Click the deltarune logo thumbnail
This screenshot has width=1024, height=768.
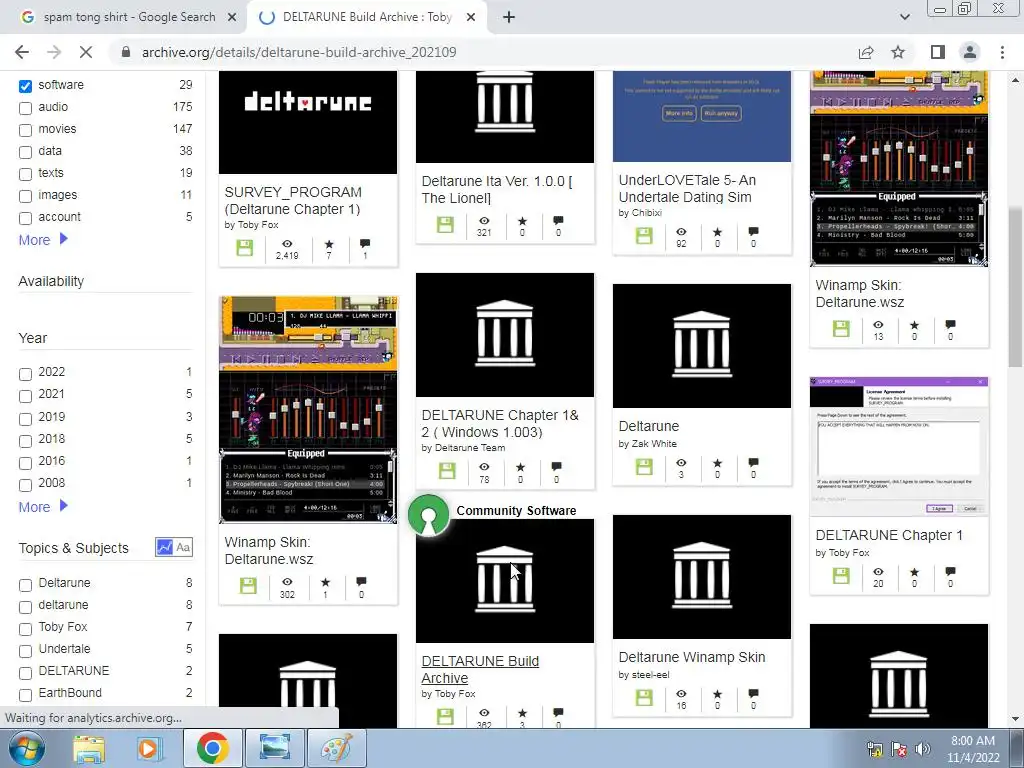tap(308, 122)
